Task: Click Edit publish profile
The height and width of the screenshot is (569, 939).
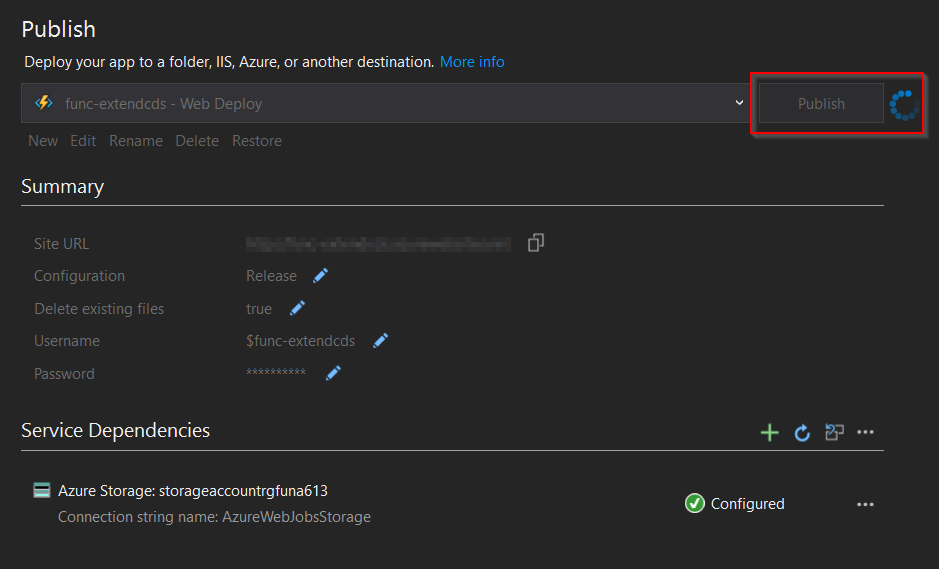Action: (x=83, y=141)
